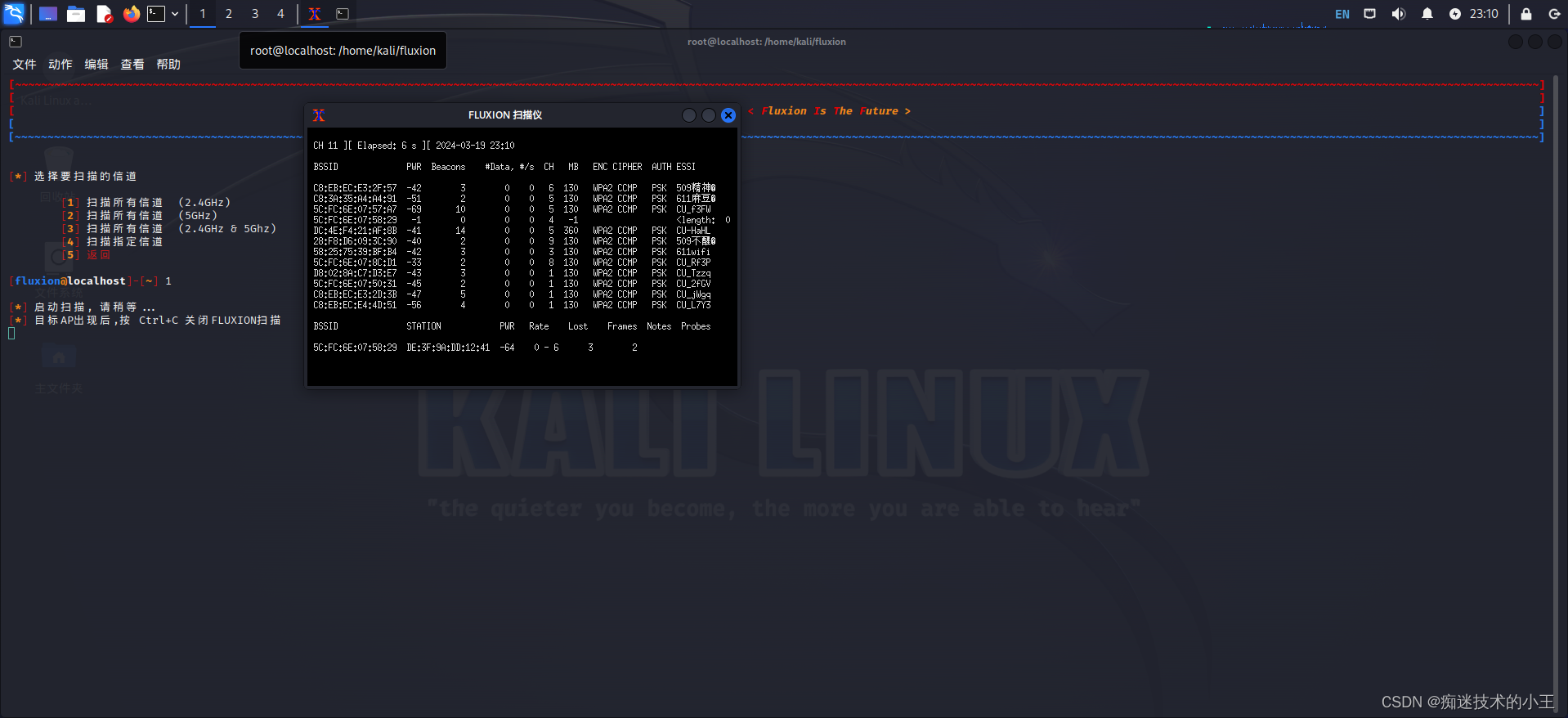1568x718 pixels.
Task: Click option 5 返回
Action: click(x=87, y=255)
